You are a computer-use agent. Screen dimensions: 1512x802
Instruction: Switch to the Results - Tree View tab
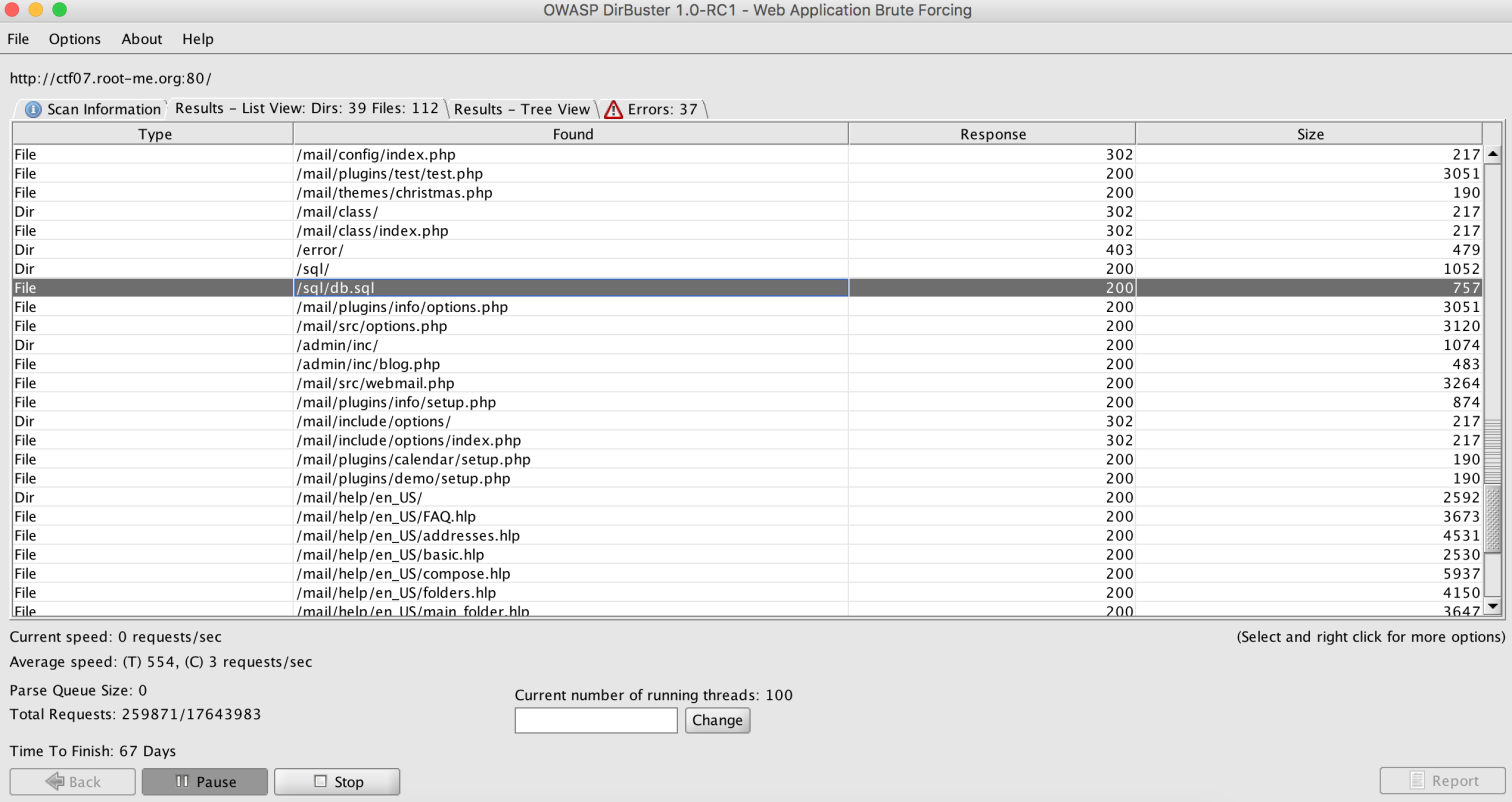[522, 109]
